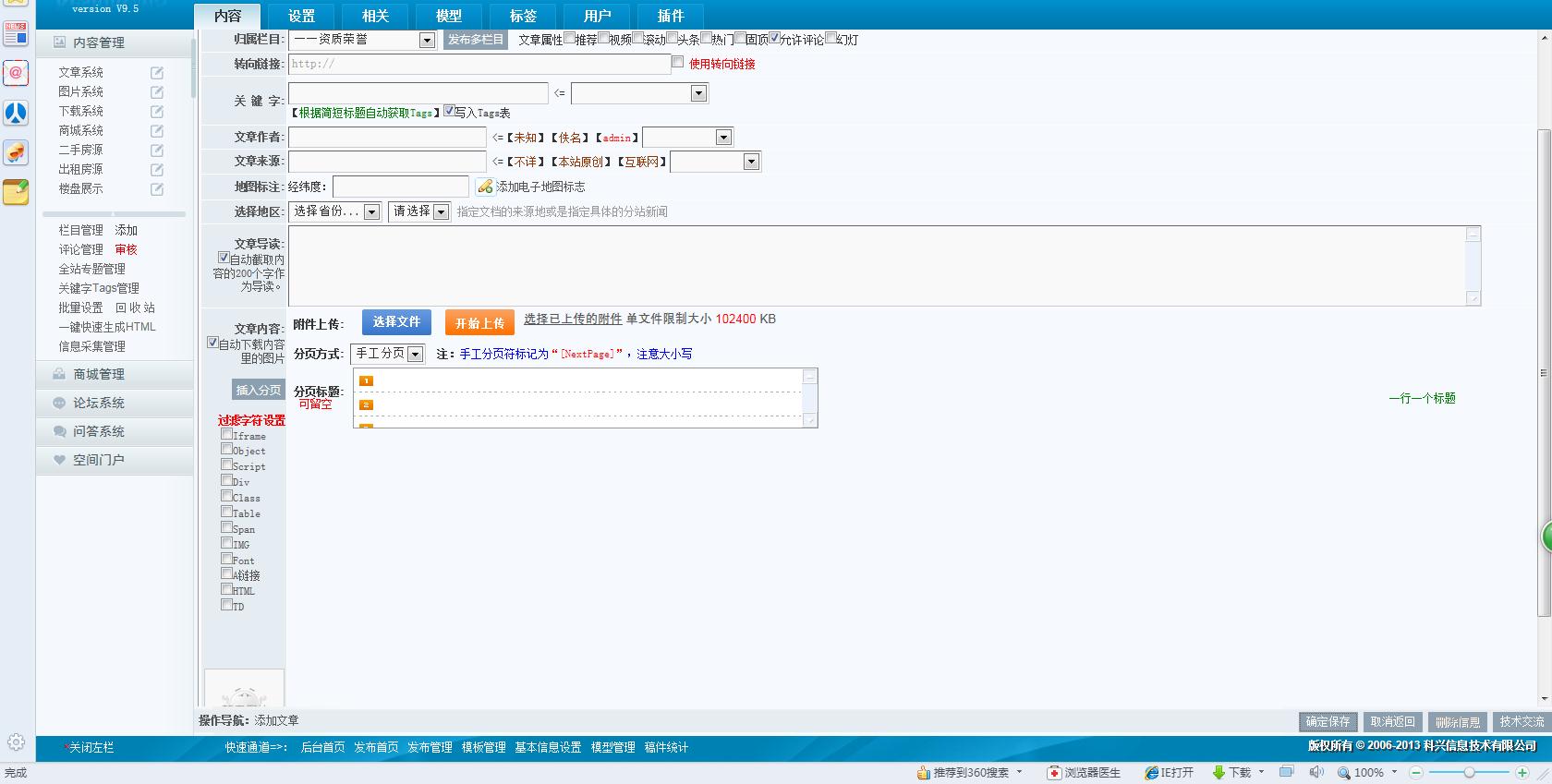Image resolution: width=1552 pixels, height=784 pixels.
Task: Switch to the 插件 tab
Action: click(x=671, y=16)
